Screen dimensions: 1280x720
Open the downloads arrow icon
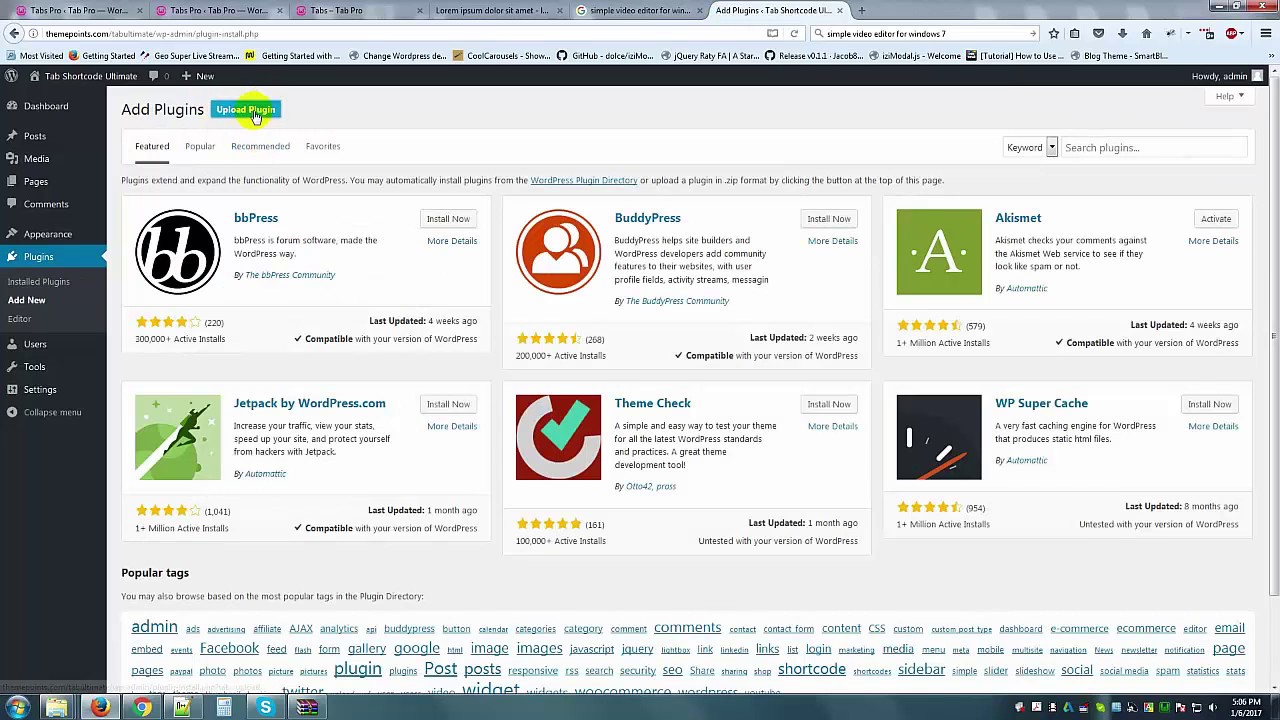coord(1122,34)
